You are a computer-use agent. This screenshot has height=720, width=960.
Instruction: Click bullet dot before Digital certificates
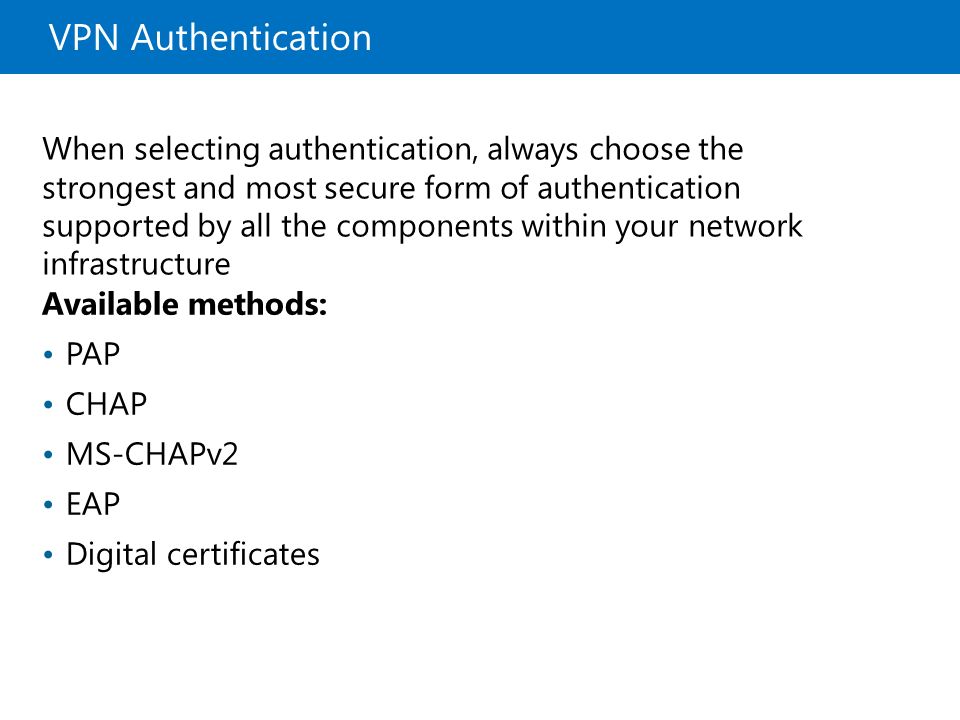[x=48, y=555]
